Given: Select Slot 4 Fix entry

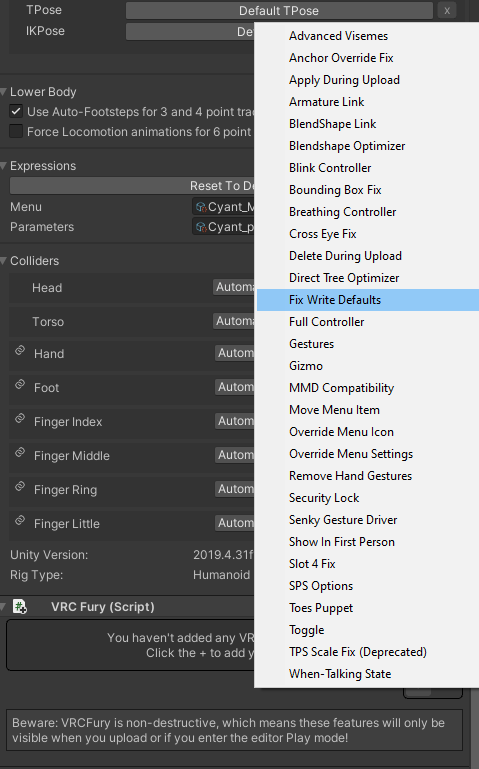Looking at the screenshot, I should [x=368, y=564].
